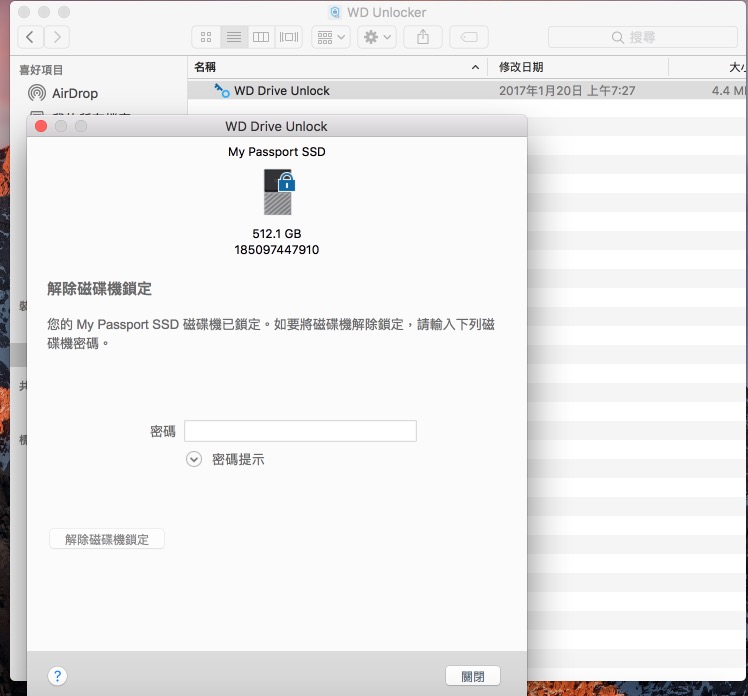Click the Share button in Finder toolbar
The image size is (748, 696).
pyautogui.click(x=423, y=37)
